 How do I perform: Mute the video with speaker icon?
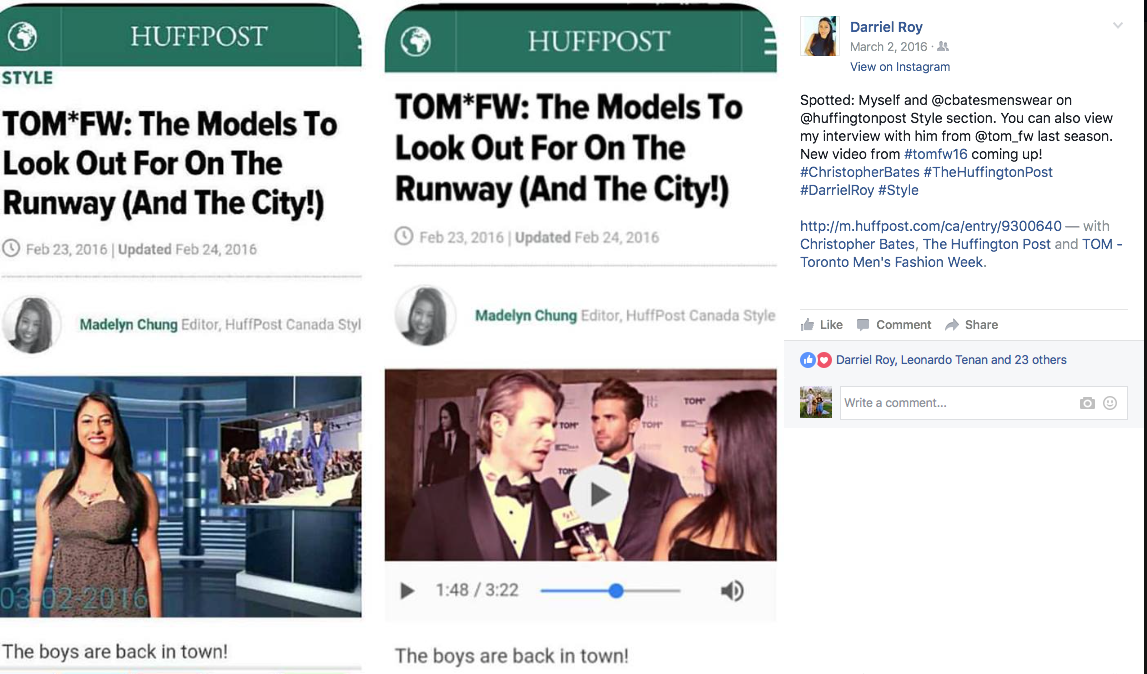(x=732, y=591)
